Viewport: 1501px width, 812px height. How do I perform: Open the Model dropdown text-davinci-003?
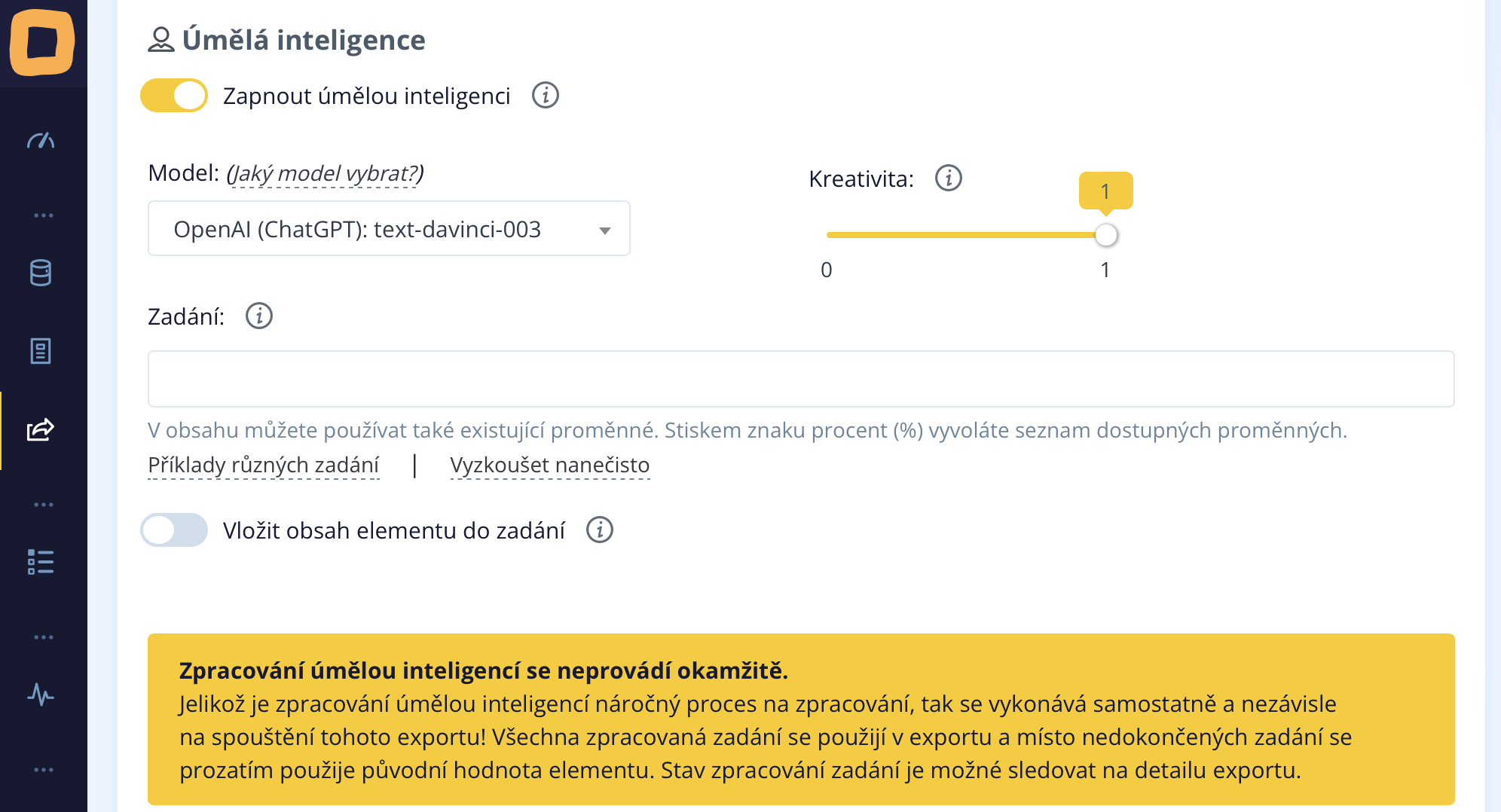[x=389, y=229]
